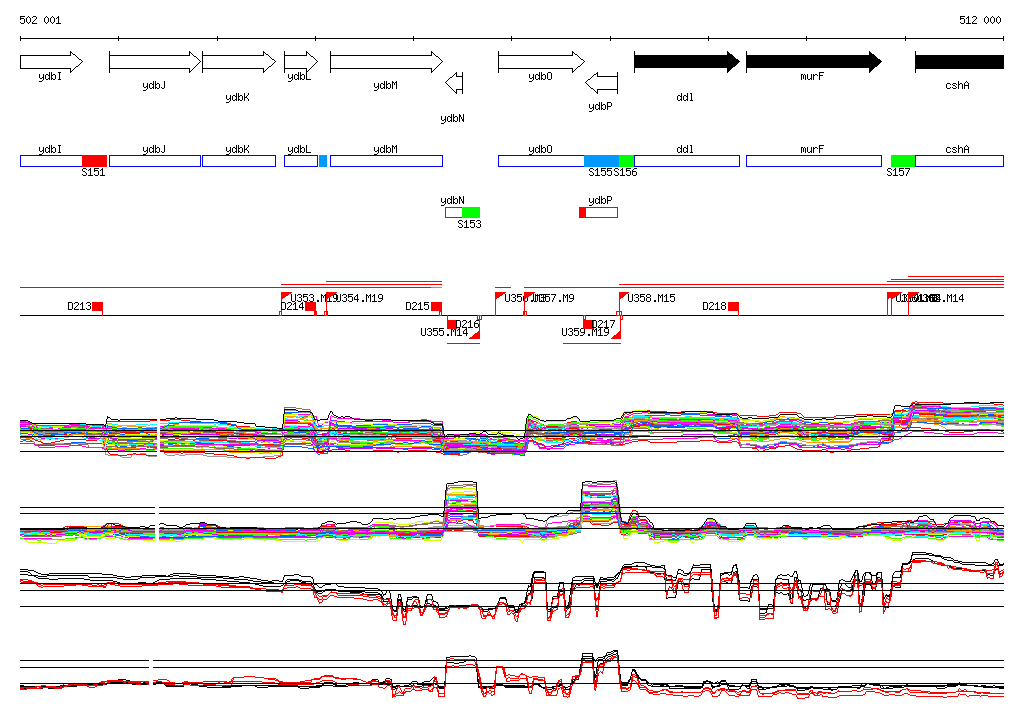1024x714 pixels.
Task: Click the D215 red marker square
Action: pos(436,307)
